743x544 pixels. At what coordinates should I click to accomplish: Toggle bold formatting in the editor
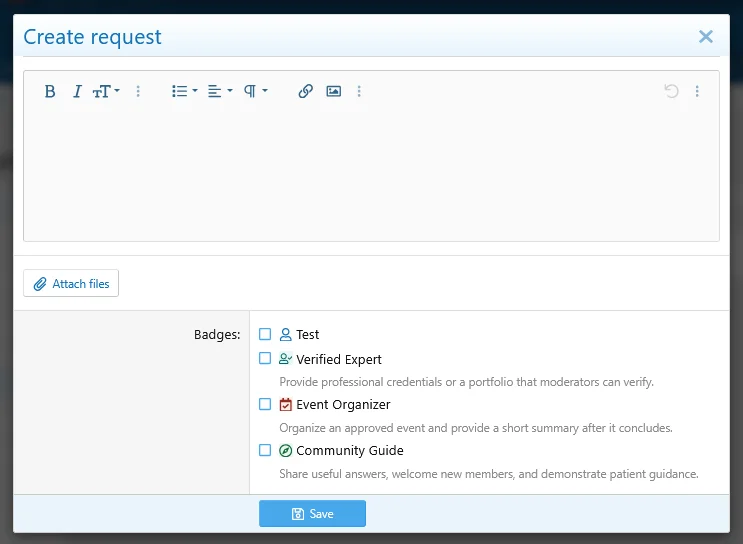pyautogui.click(x=50, y=91)
